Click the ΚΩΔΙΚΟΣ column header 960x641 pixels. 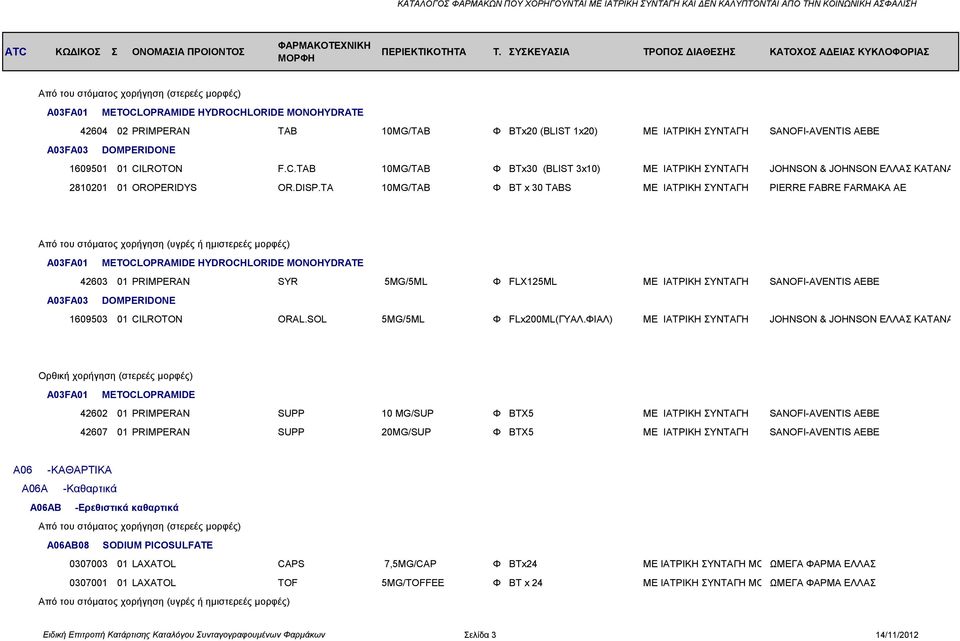tap(78, 51)
